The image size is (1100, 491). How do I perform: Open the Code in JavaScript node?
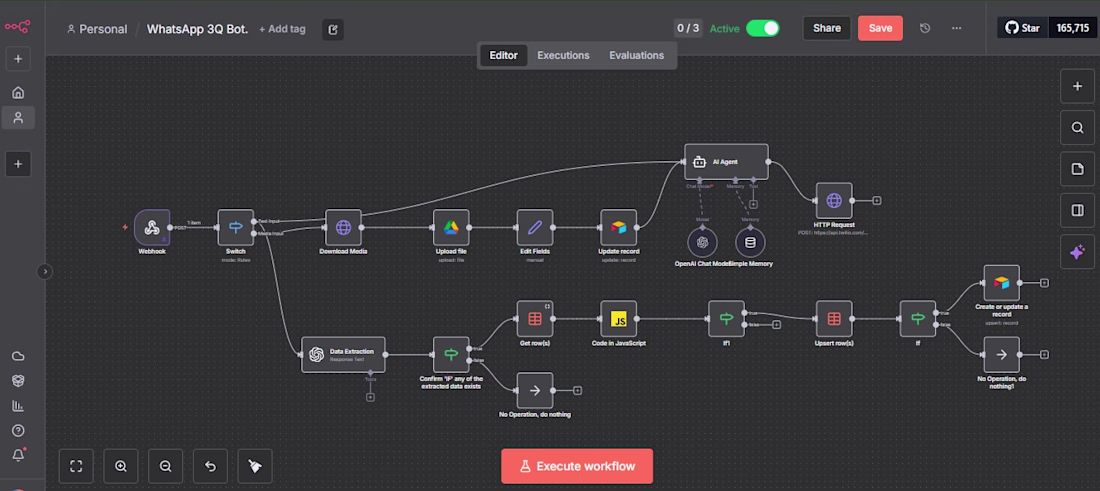click(x=618, y=318)
